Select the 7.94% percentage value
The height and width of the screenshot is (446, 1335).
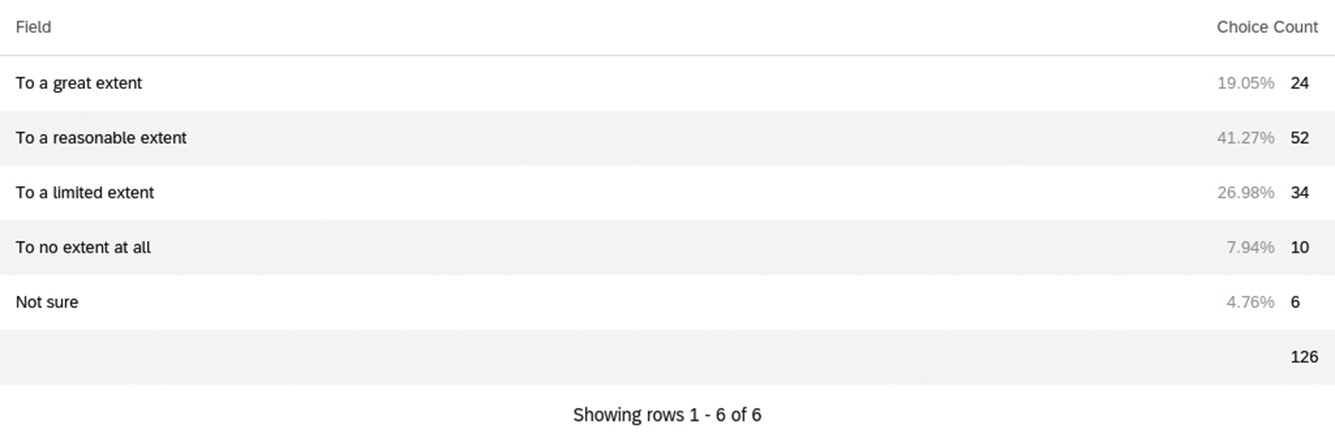click(1250, 247)
